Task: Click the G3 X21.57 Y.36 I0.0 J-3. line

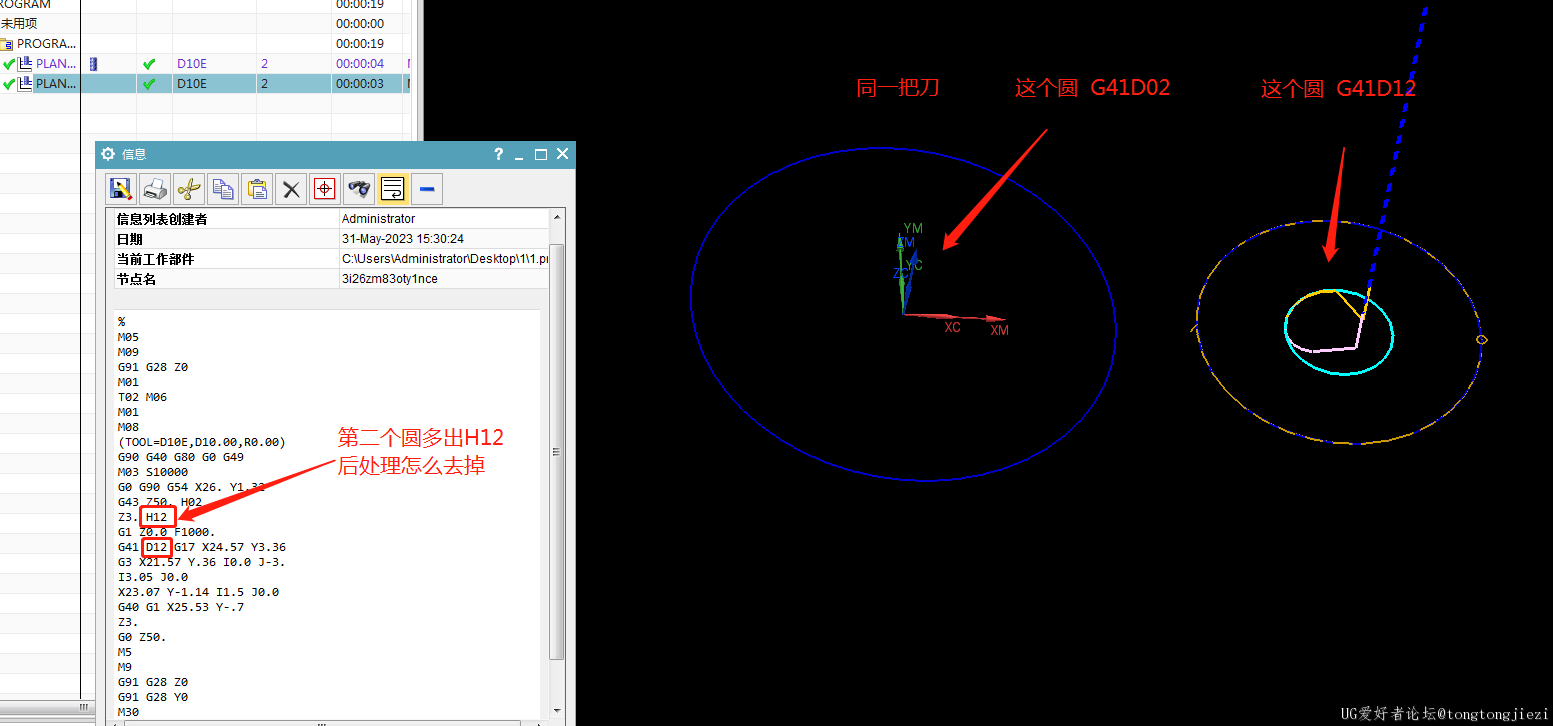Action: point(201,562)
